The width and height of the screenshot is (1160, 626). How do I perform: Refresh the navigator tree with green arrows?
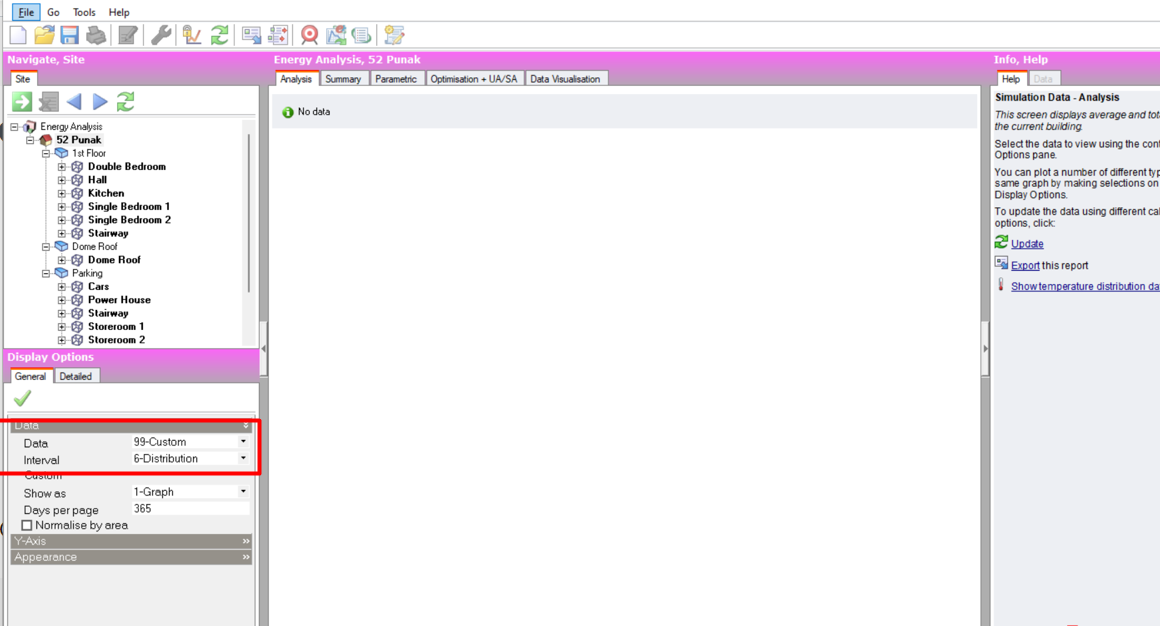click(126, 101)
